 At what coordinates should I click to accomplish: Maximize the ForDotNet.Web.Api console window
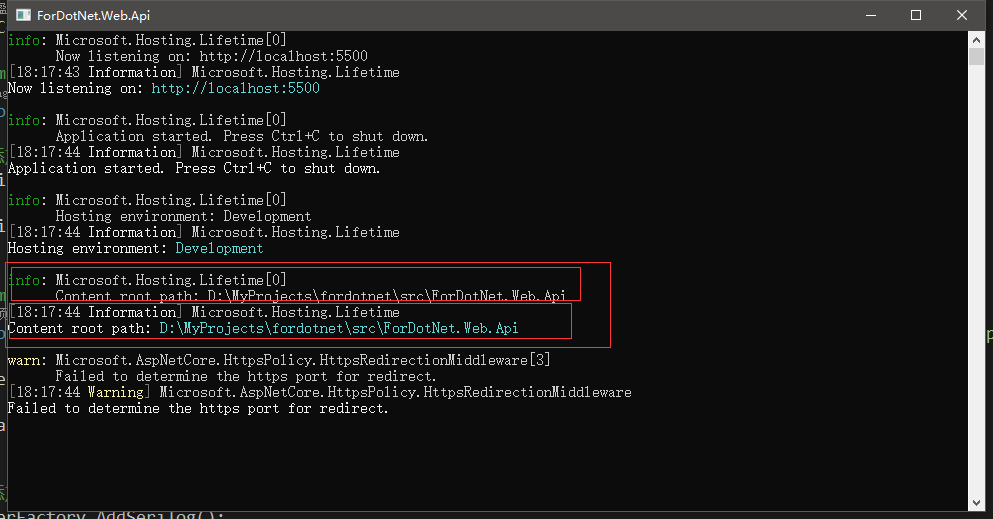[x=916, y=15]
